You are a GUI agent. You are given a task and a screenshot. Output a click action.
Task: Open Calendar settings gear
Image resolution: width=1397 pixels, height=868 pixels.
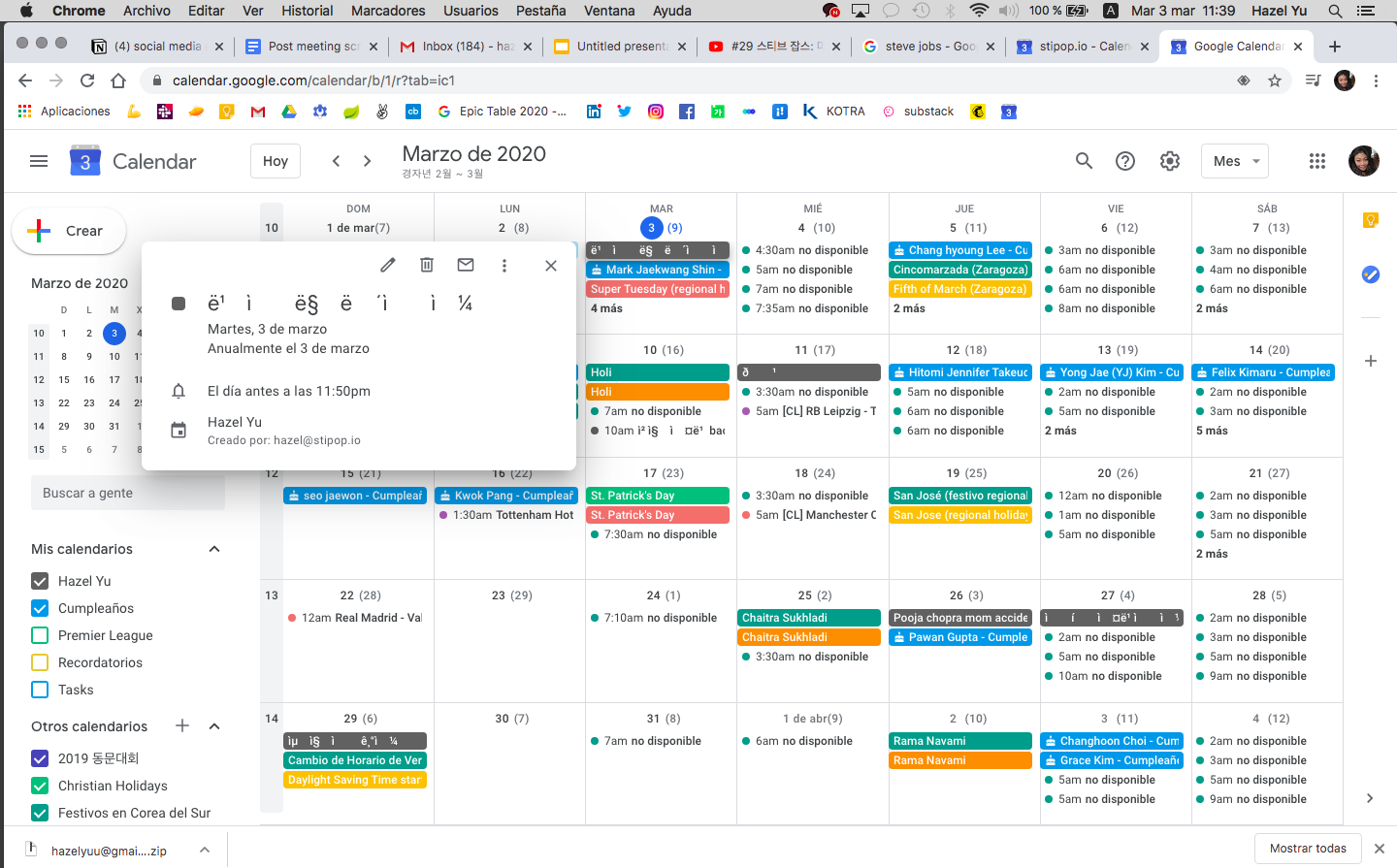coord(1169,161)
